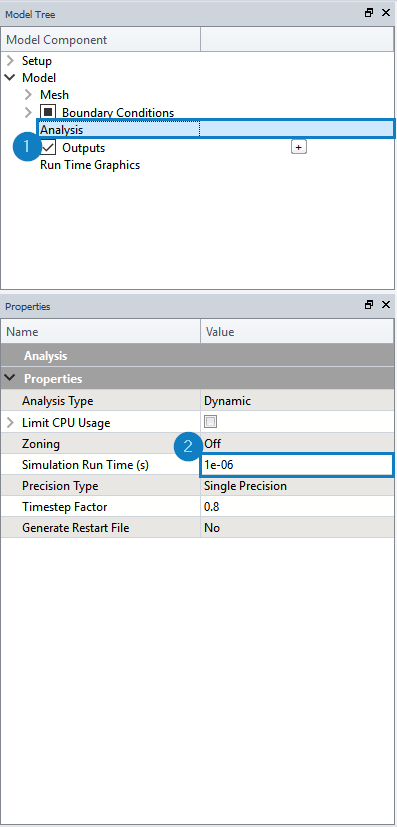Select Run Time Graphics tree item

(x=90, y=165)
